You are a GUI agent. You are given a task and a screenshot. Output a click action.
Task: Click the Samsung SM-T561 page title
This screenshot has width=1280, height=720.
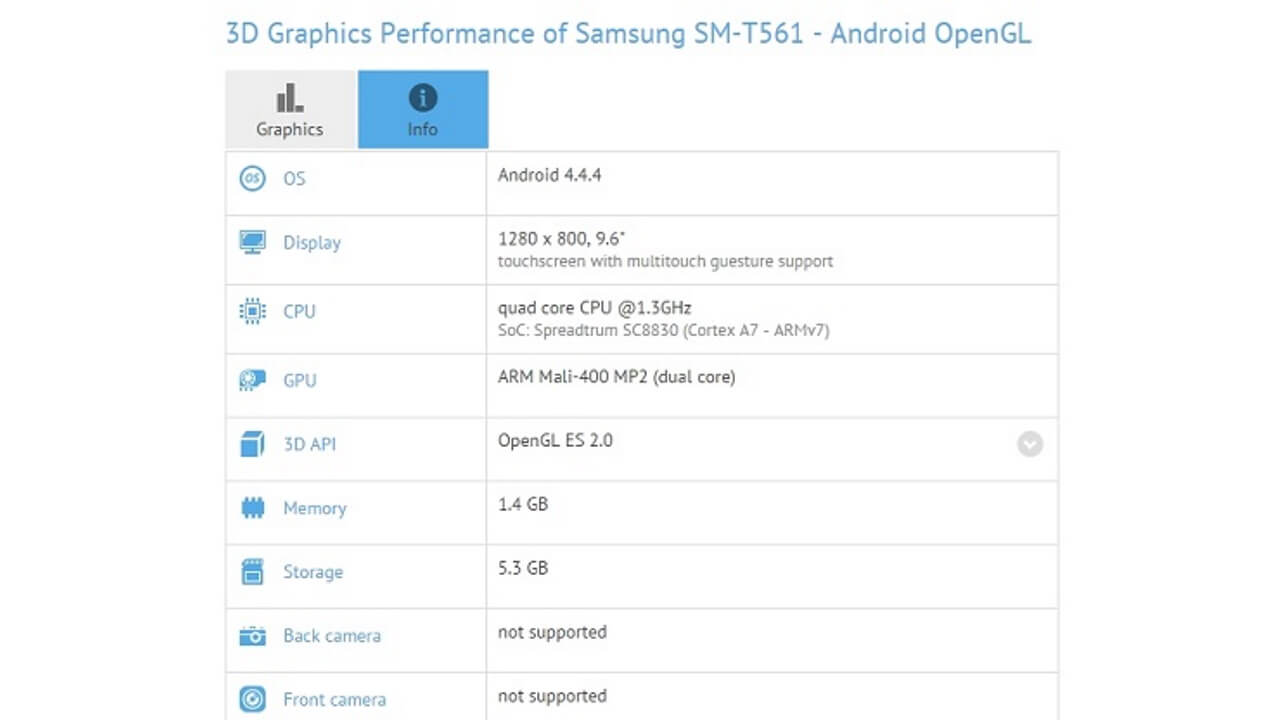(x=630, y=33)
